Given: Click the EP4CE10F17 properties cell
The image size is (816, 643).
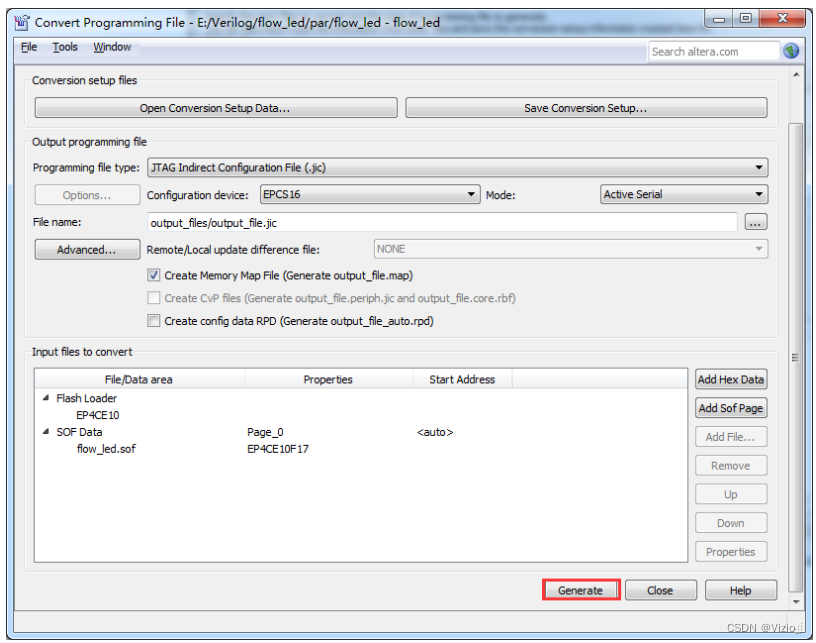Looking at the screenshot, I should coord(278,448).
